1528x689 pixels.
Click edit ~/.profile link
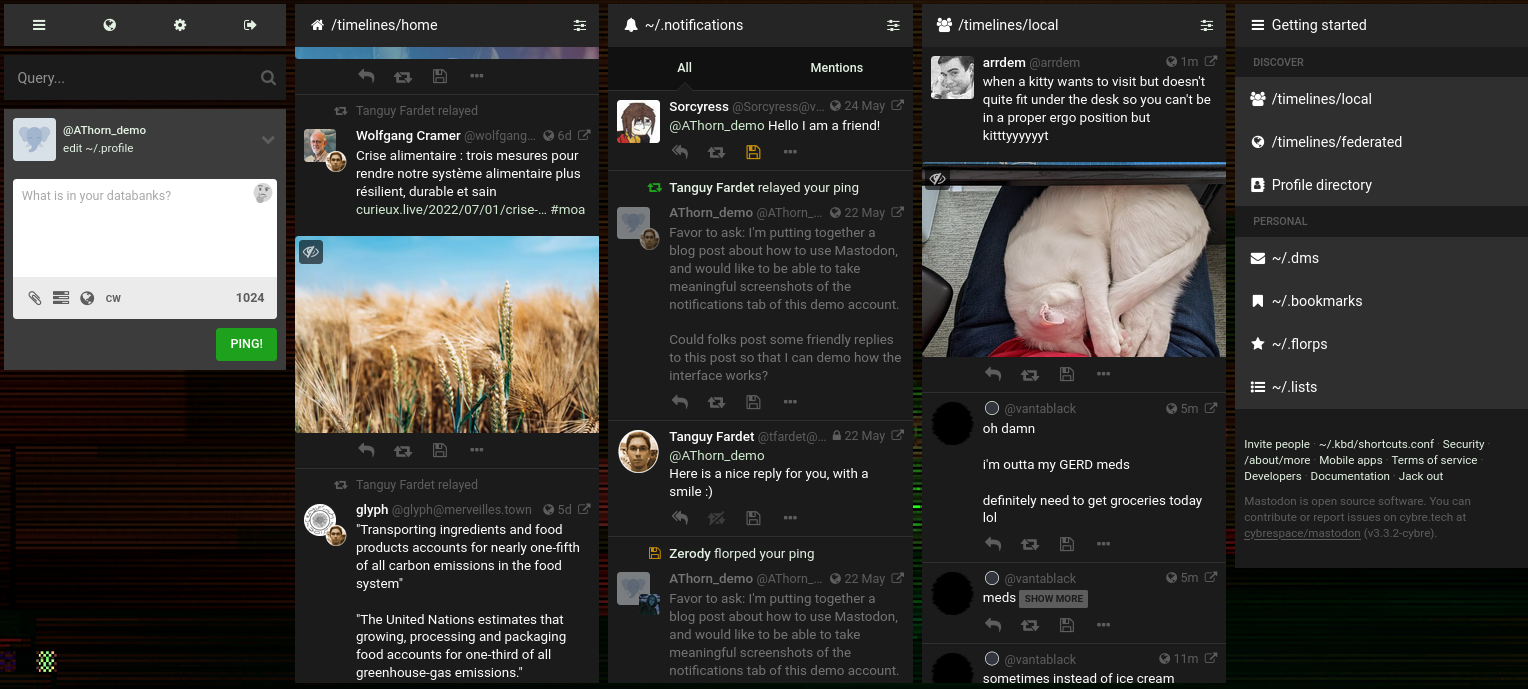[98, 148]
